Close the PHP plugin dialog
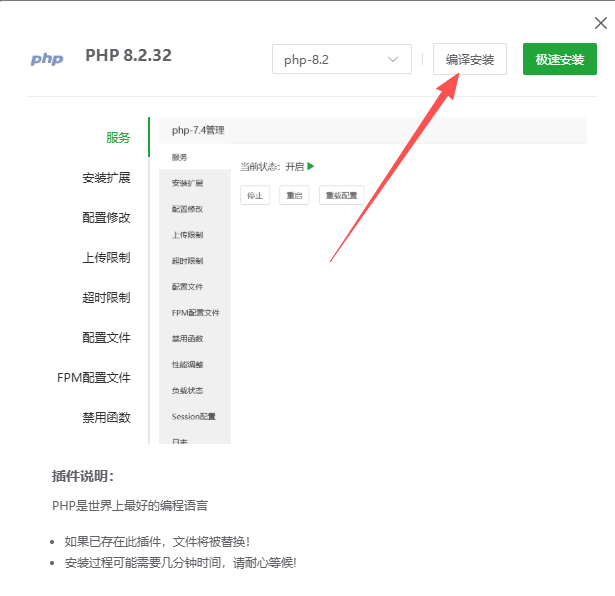Screen dimensions: 615x596 click(600, 23)
